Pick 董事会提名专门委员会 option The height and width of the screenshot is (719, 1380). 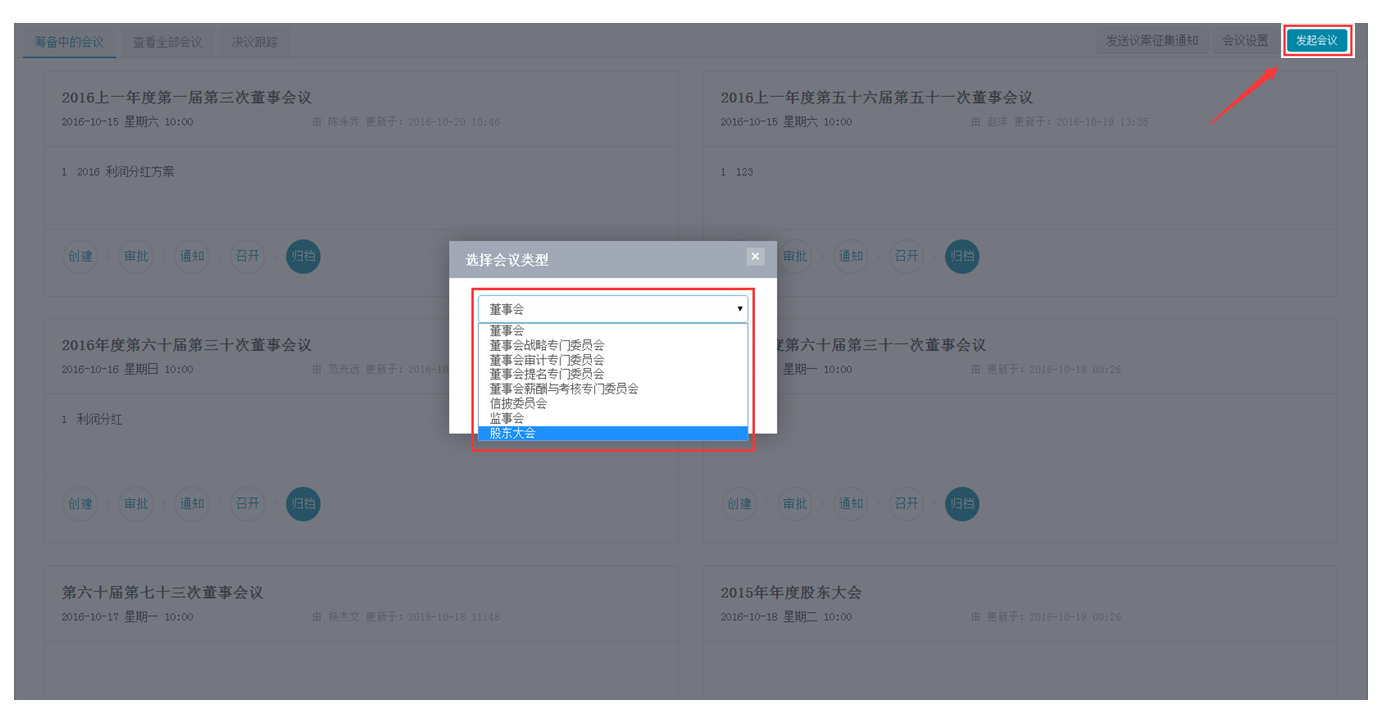[613, 374]
